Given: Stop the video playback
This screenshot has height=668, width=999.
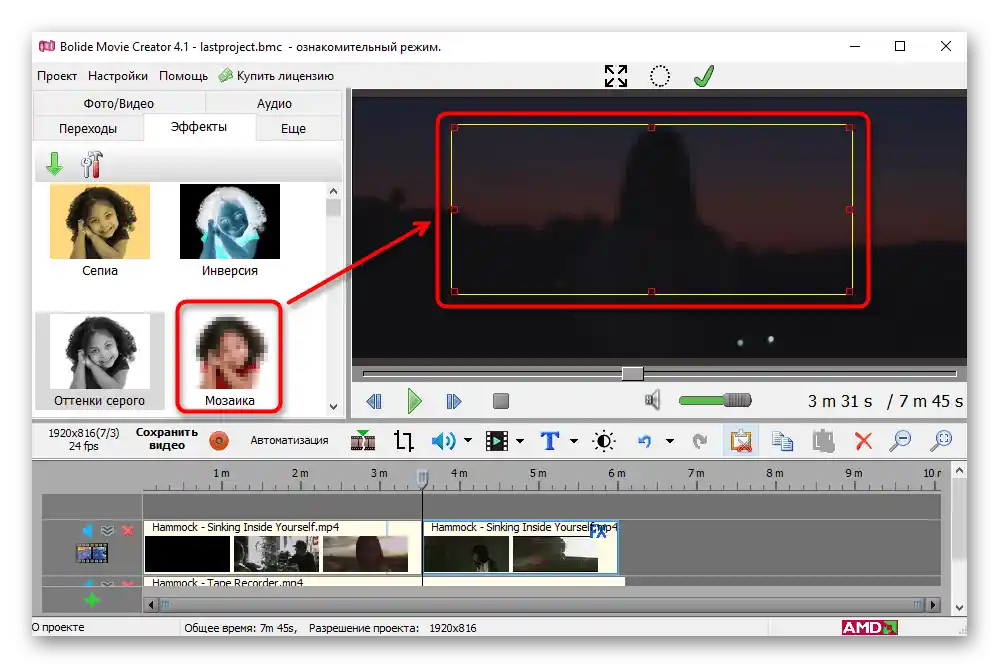Looking at the screenshot, I should tap(501, 401).
